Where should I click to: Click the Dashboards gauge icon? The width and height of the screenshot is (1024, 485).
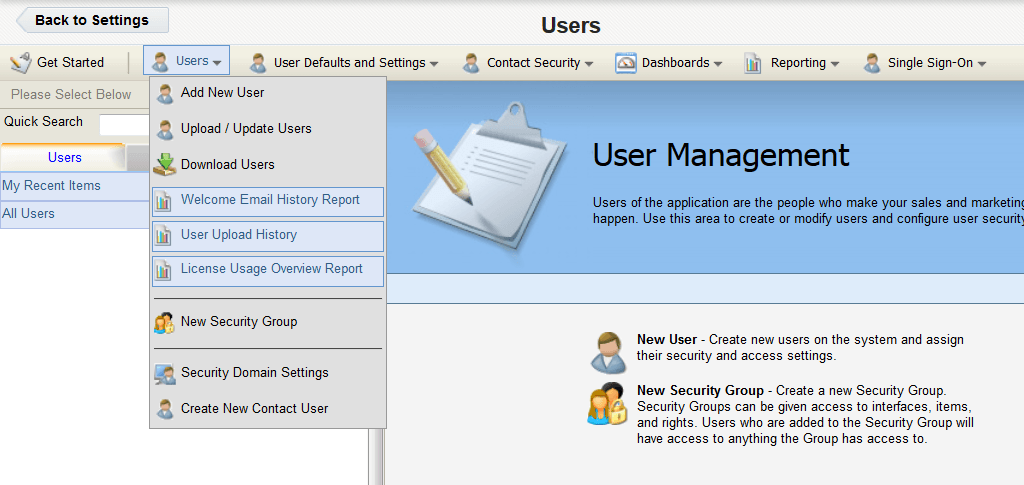pyautogui.click(x=626, y=63)
